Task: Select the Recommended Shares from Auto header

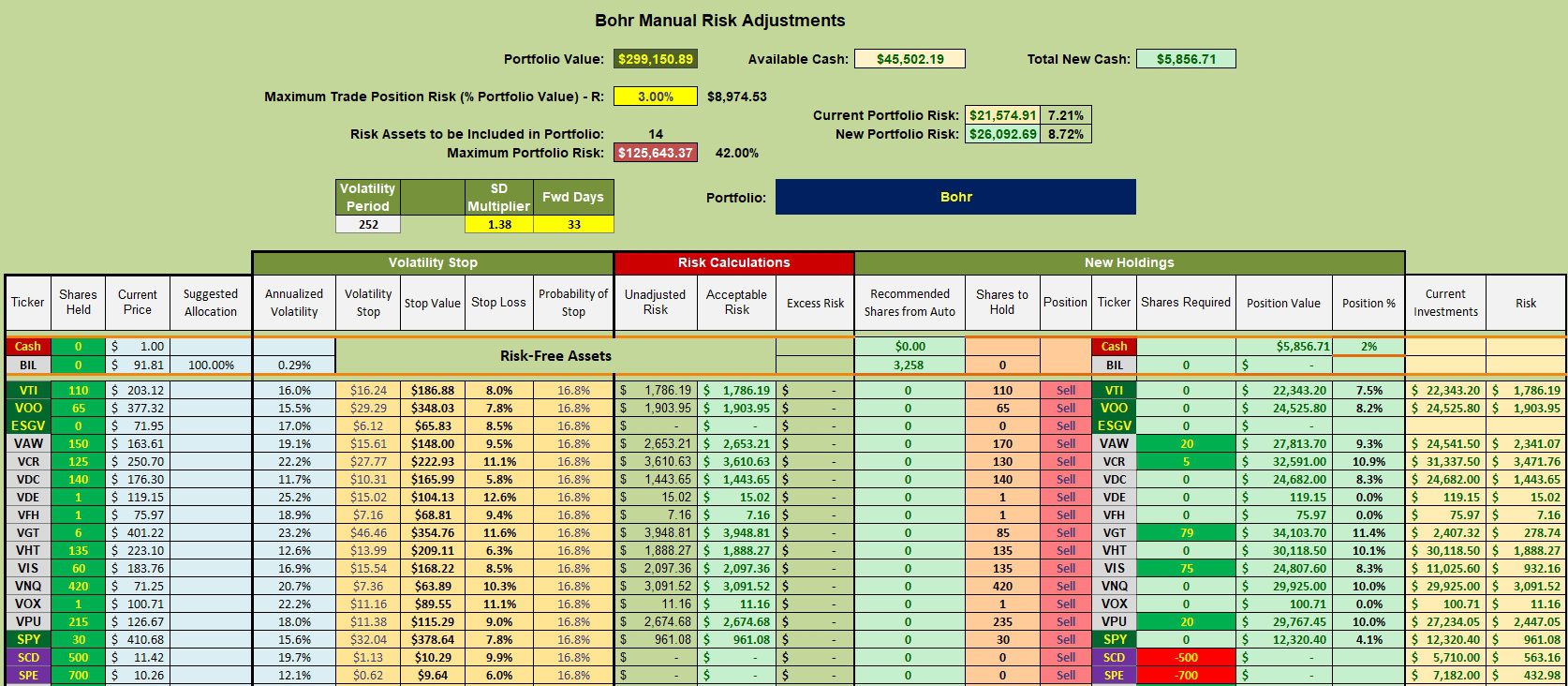Action: (x=910, y=303)
